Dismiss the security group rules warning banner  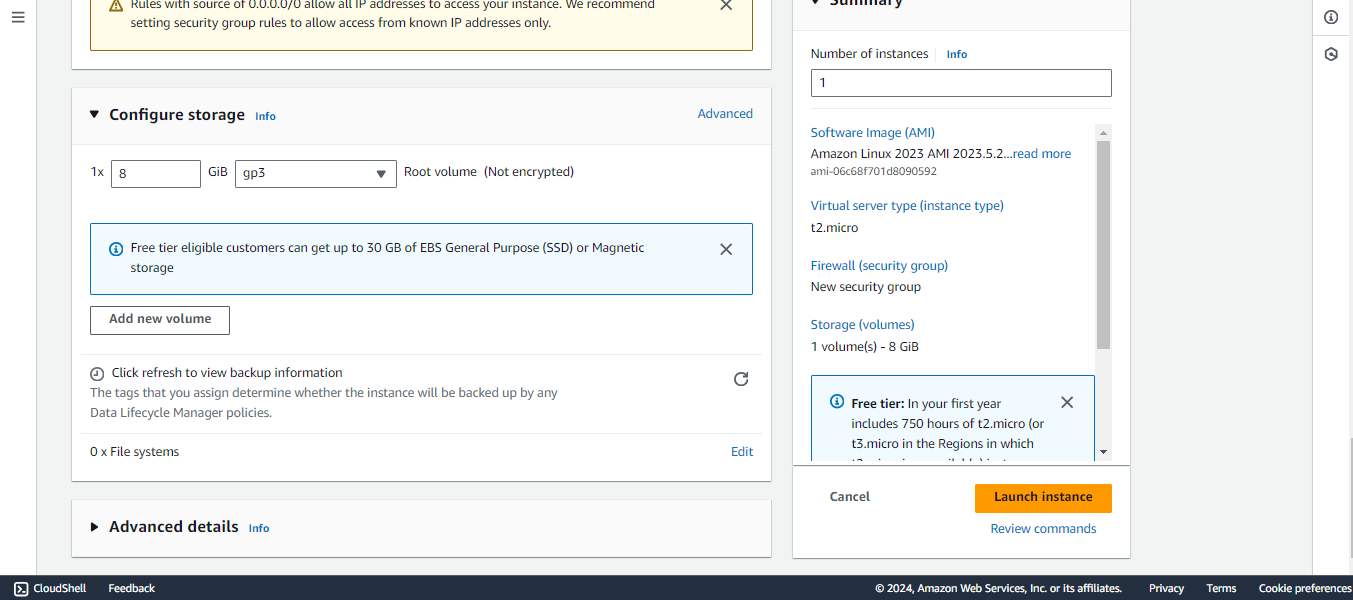pos(725,6)
